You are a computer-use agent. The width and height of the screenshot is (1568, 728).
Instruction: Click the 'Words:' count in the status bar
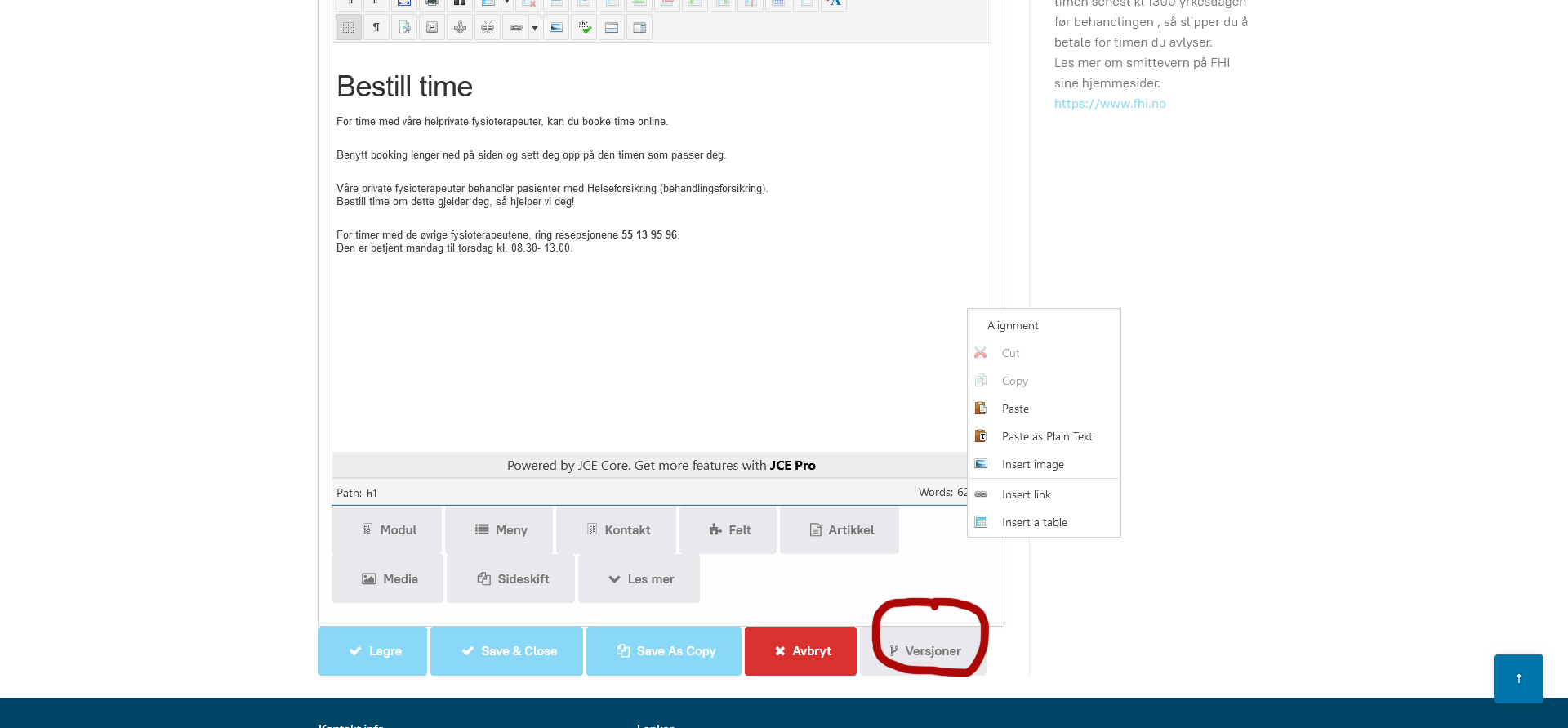[943, 493]
